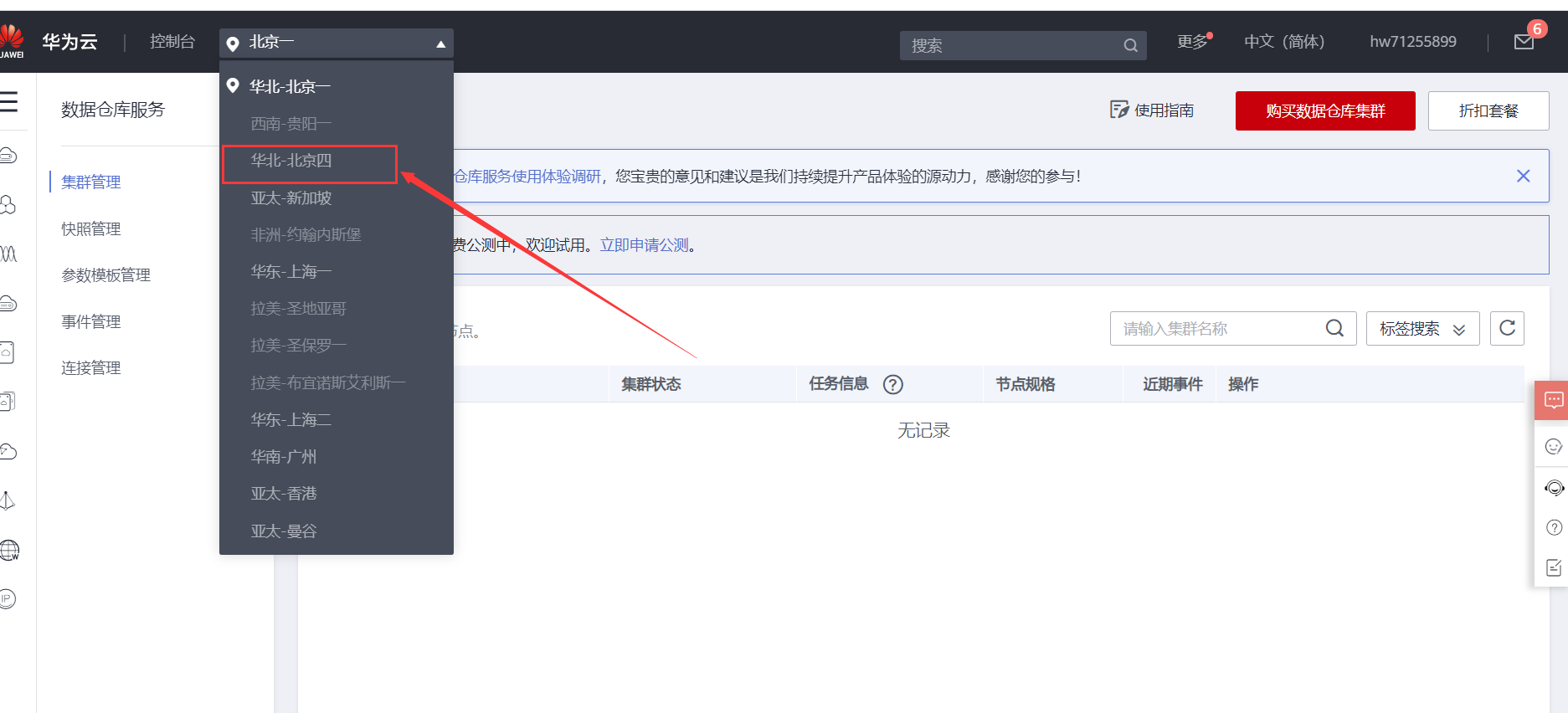The height and width of the screenshot is (713, 1568).
Task: Click the Huawei Cloud logo
Action: pos(11,41)
